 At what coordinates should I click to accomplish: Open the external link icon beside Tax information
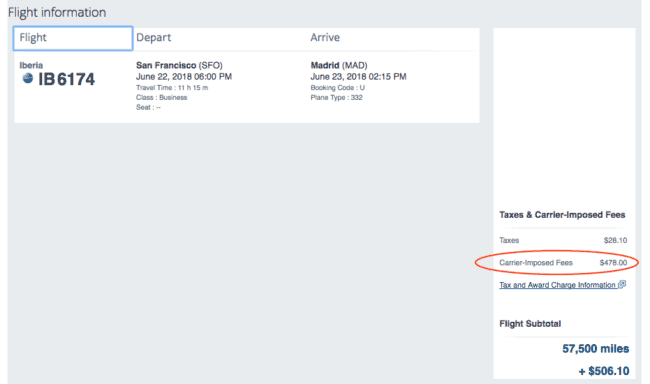[x=622, y=284]
